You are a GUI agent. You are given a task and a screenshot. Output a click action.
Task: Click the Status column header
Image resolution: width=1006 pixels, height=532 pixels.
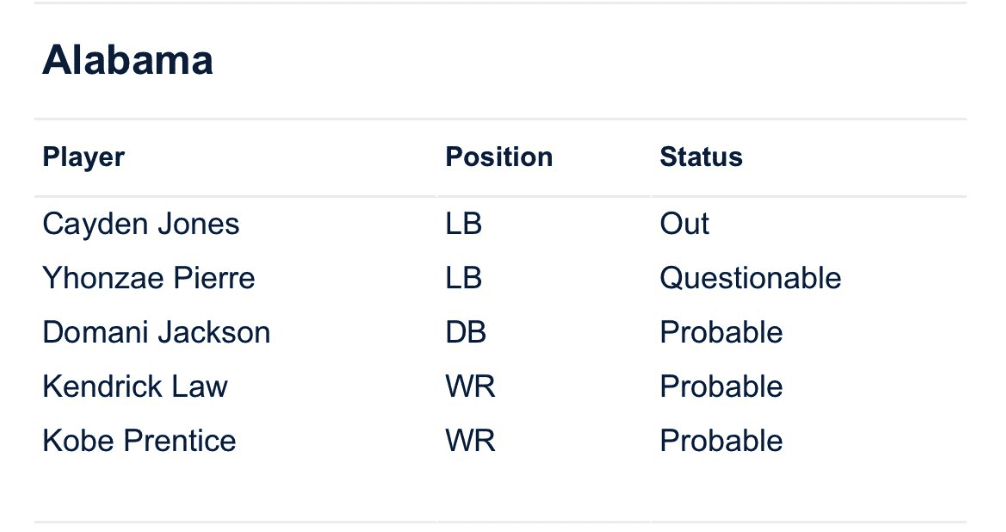[700, 157]
